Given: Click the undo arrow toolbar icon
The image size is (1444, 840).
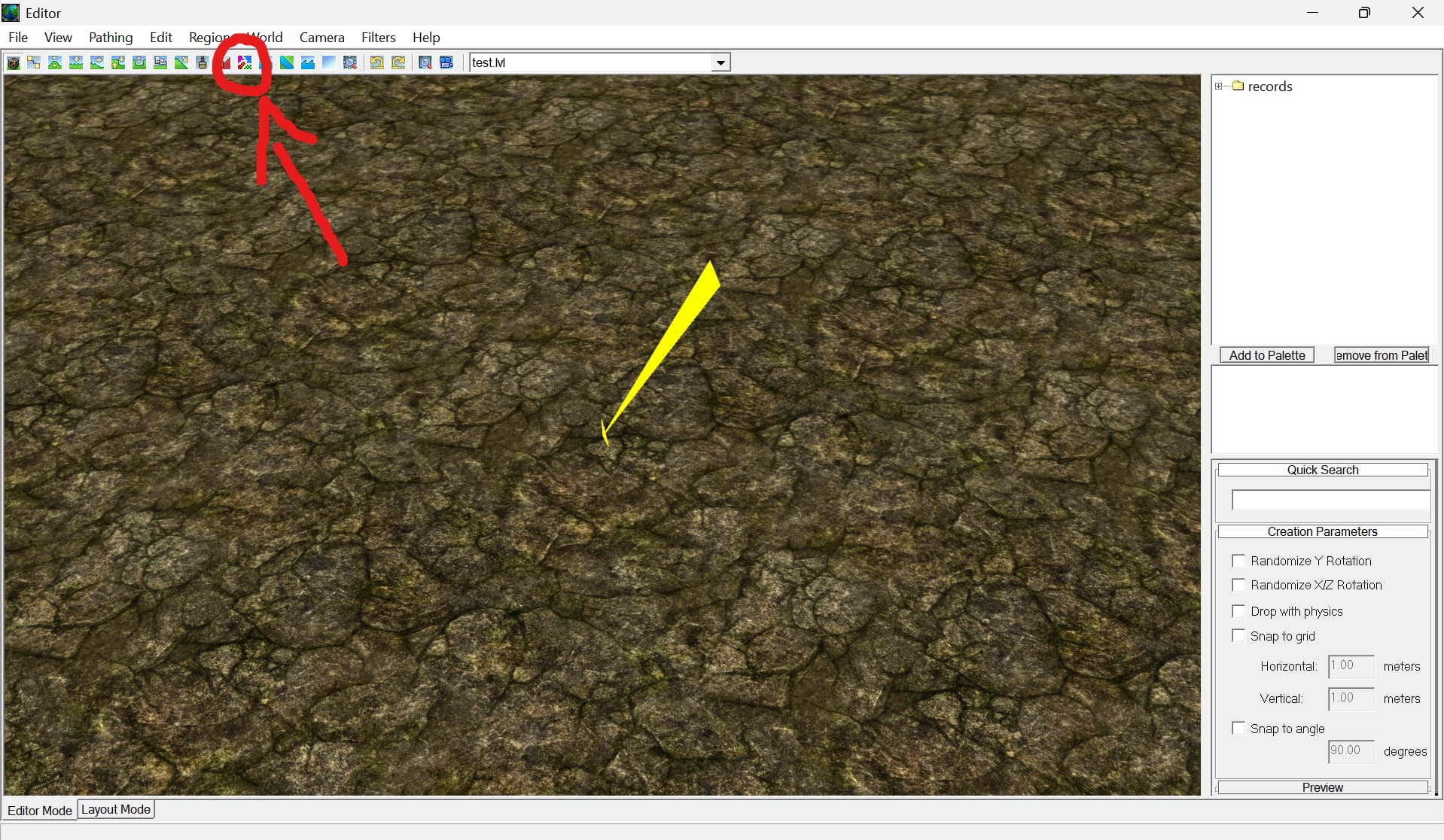Looking at the screenshot, I should tap(376, 62).
